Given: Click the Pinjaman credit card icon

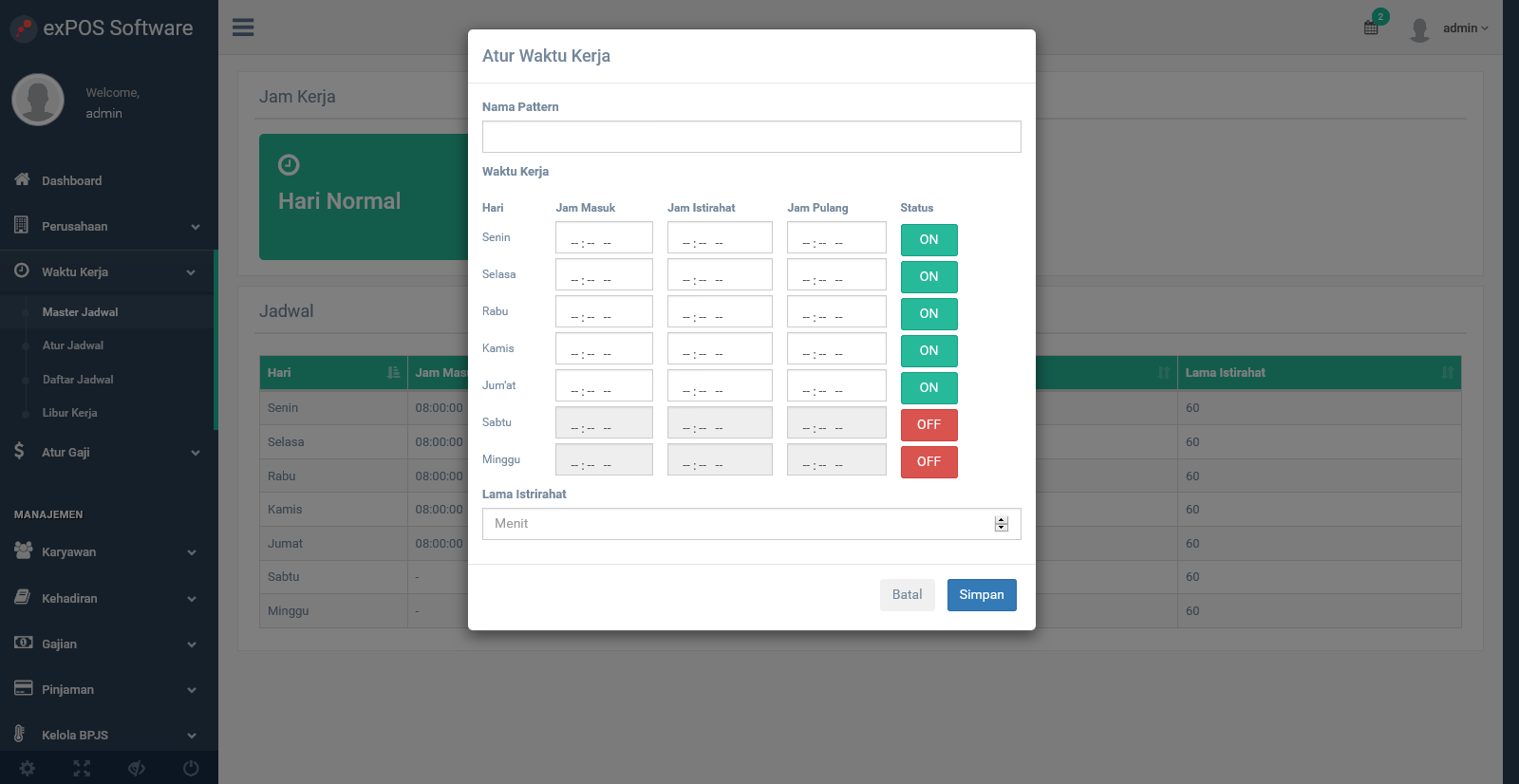Looking at the screenshot, I should (23, 688).
